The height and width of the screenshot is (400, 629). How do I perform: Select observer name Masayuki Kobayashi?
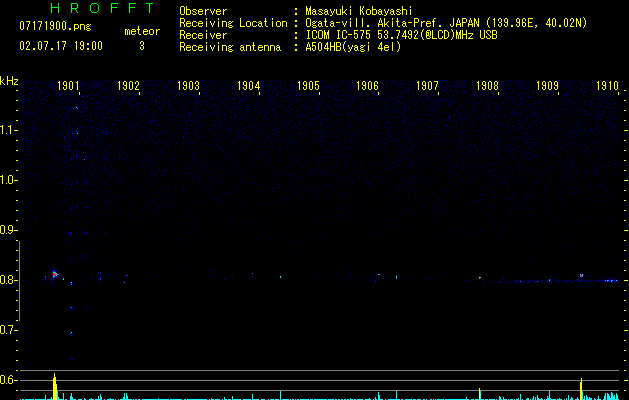359,11
